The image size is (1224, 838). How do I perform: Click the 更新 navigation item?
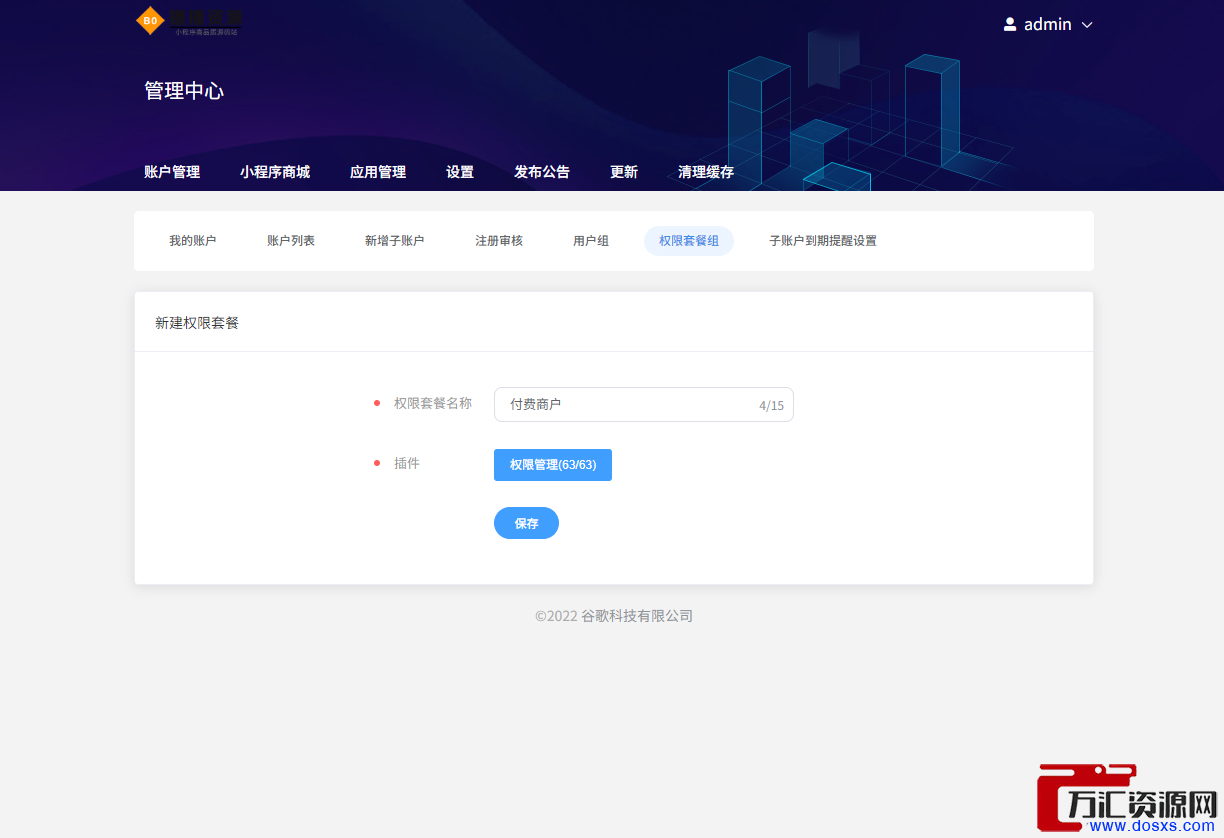(x=624, y=172)
